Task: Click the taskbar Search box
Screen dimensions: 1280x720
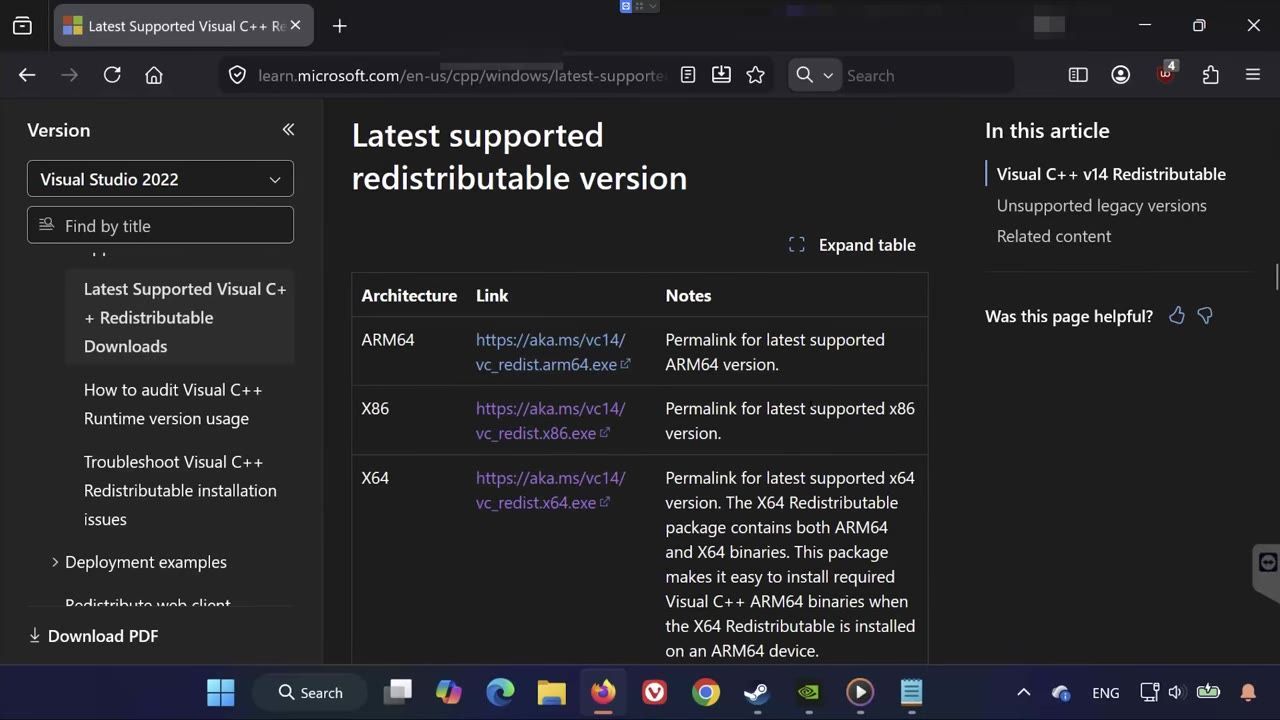Action: (311, 692)
